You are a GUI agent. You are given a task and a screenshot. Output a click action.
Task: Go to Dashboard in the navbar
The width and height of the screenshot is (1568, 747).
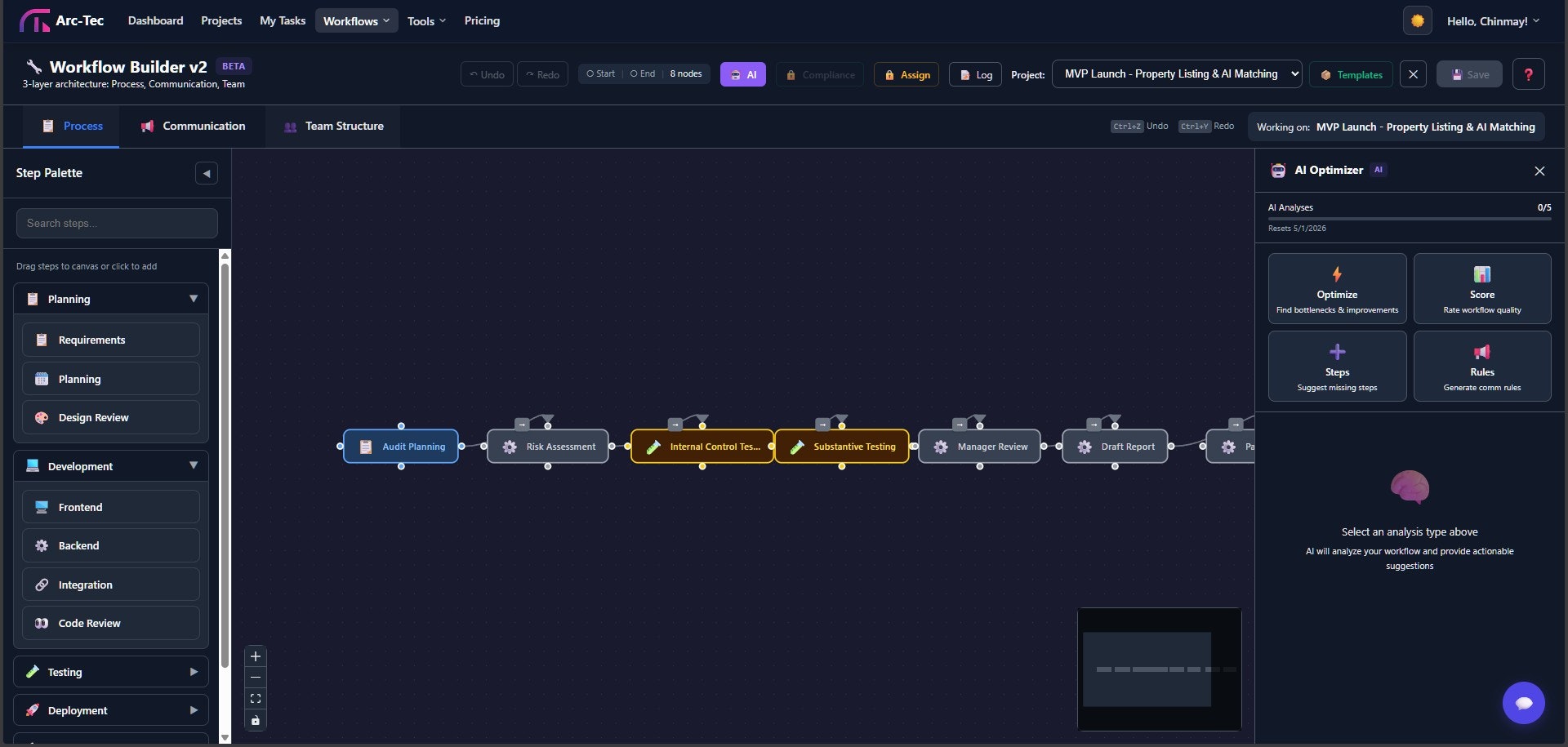[155, 20]
